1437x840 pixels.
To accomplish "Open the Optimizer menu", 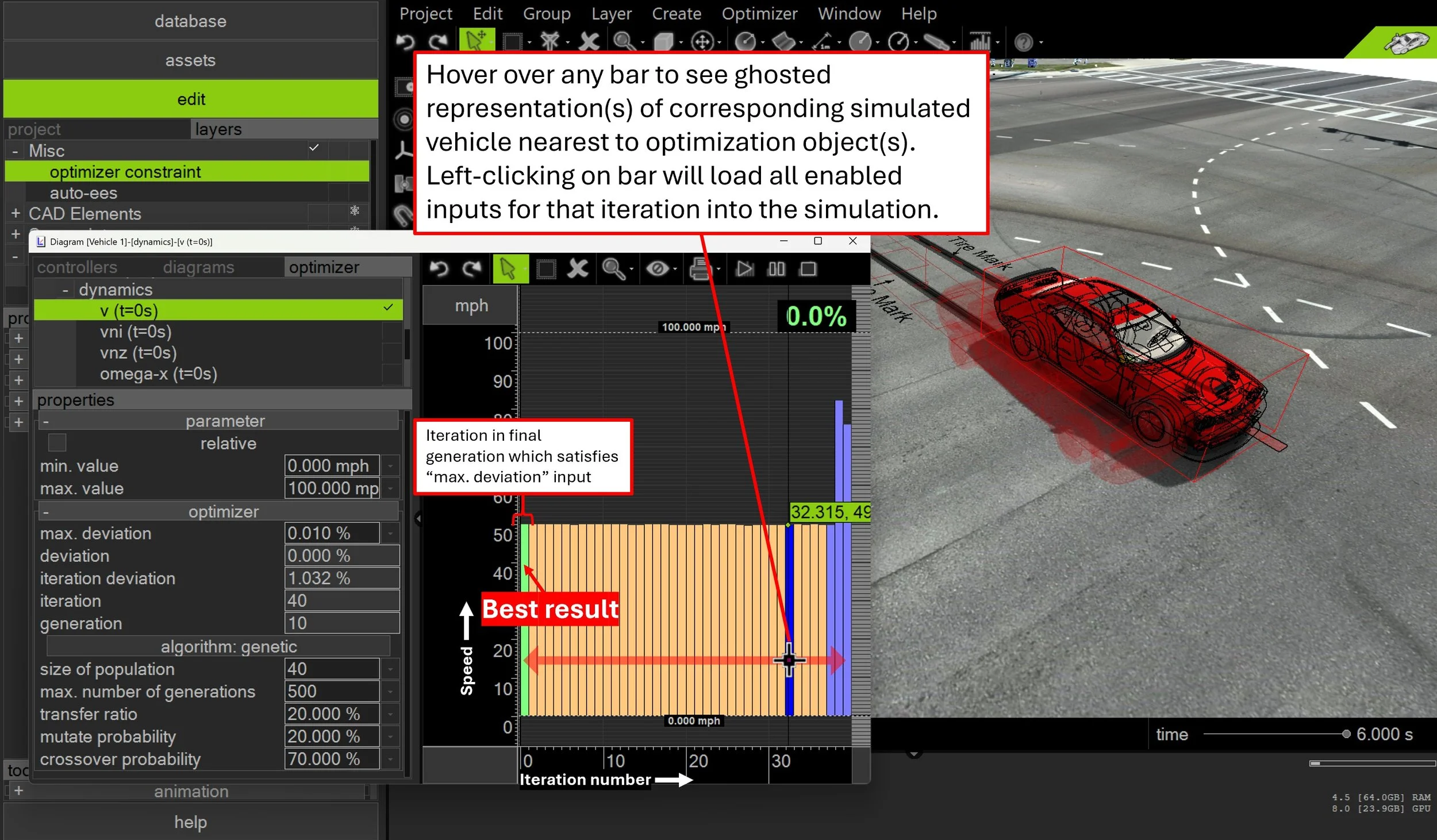I will (759, 13).
